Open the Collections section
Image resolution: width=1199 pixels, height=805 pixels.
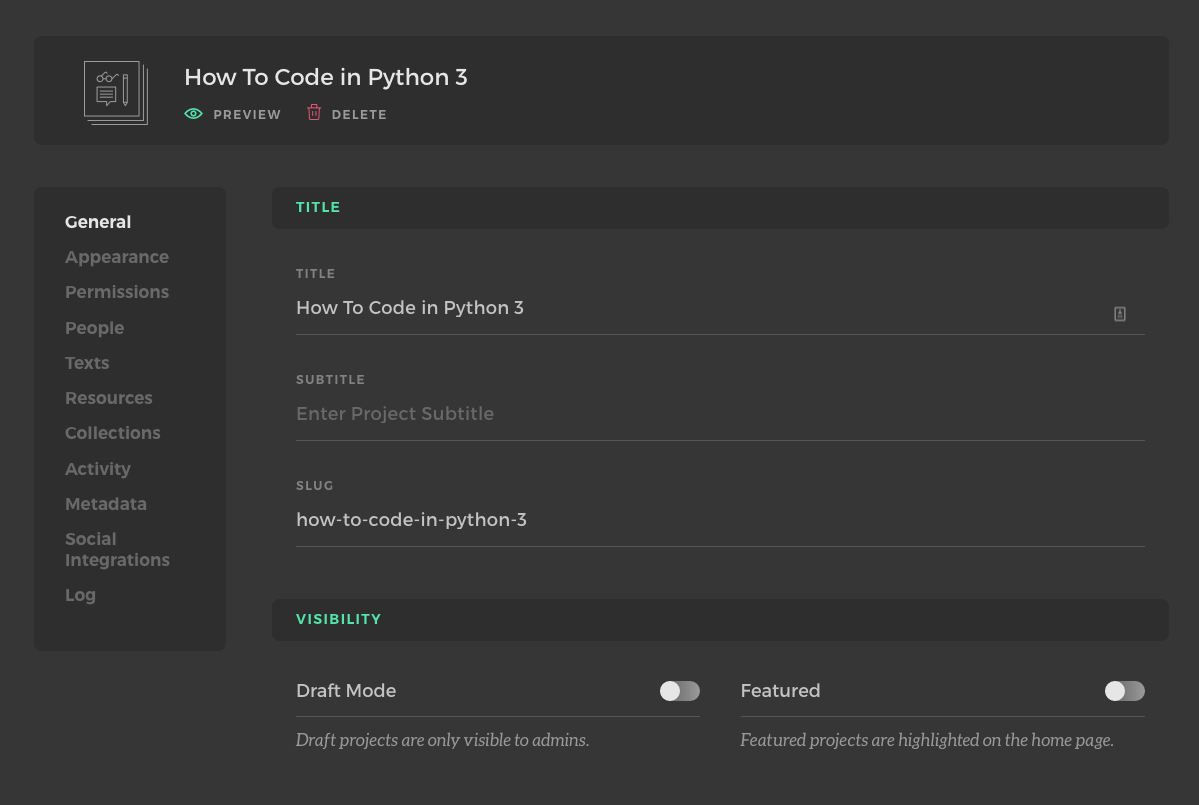pyautogui.click(x=113, y=433)
